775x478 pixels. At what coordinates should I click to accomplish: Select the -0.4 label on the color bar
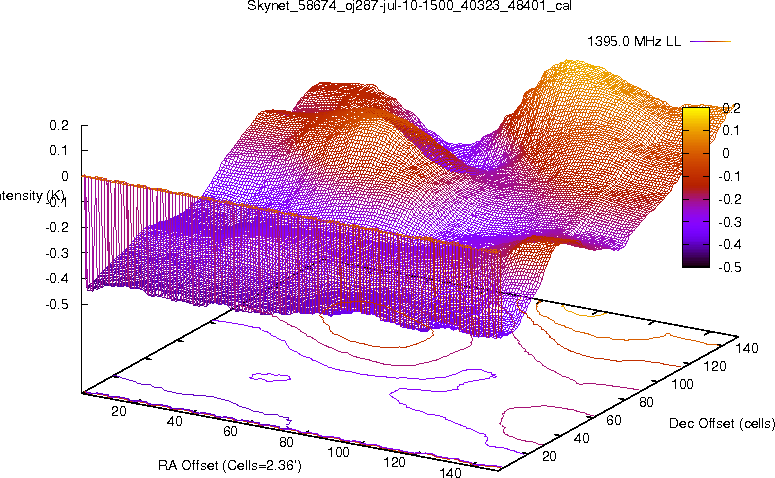coord(729,244)
